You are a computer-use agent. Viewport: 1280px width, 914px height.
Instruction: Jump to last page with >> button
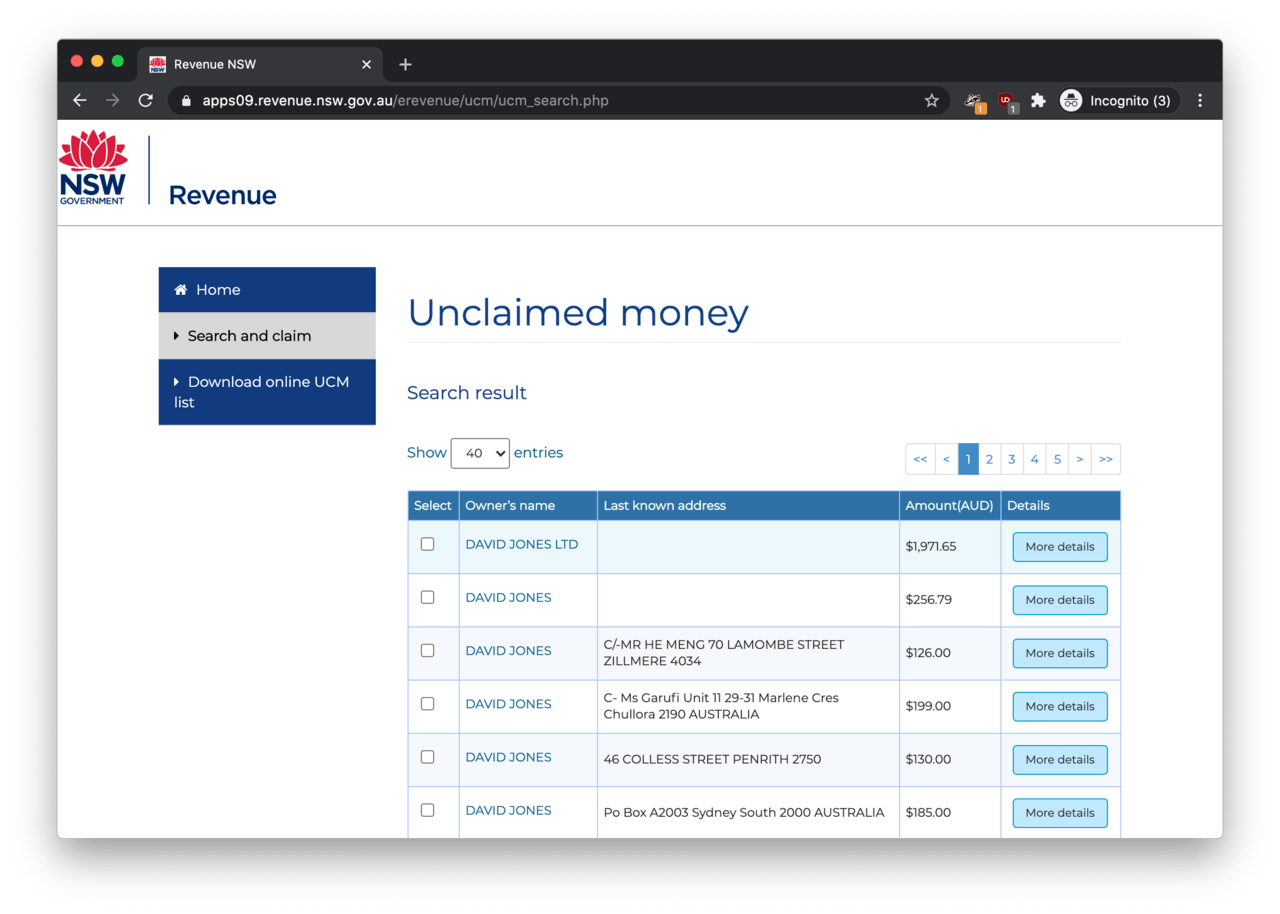1105,459
